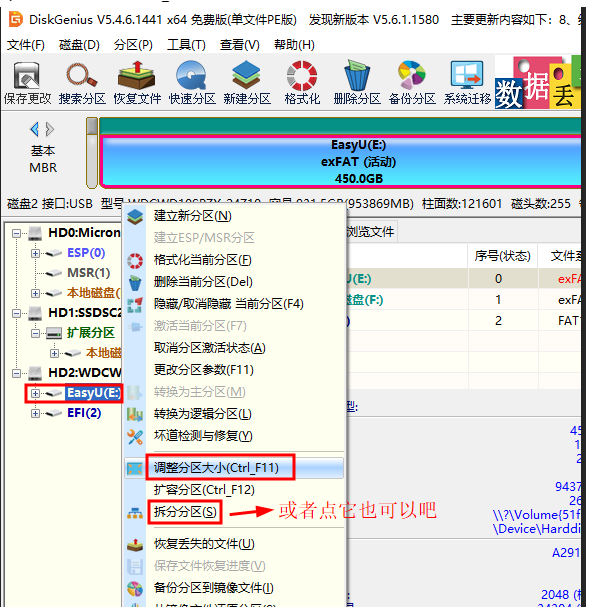Go to next disk with right arrow
590x610 pixels.
pos(50,129)
